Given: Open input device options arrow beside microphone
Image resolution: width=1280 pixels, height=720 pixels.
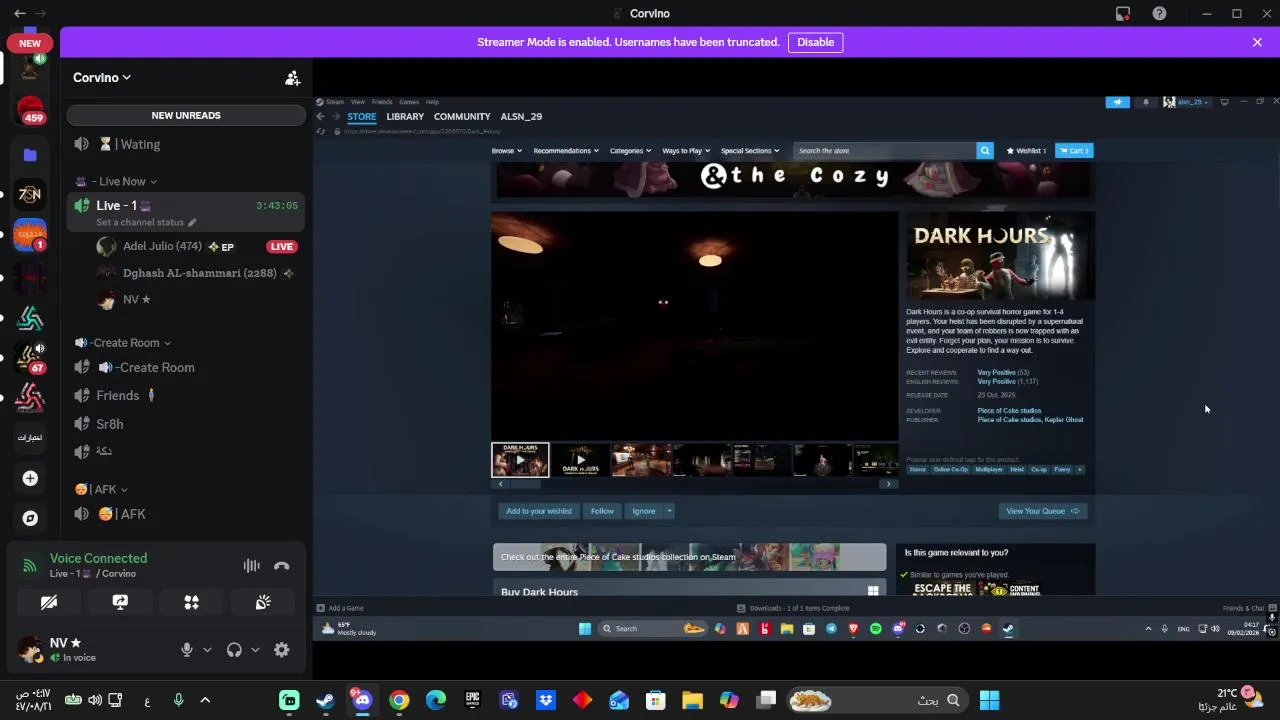Looking at the screenshot, I should click(207, 649).
